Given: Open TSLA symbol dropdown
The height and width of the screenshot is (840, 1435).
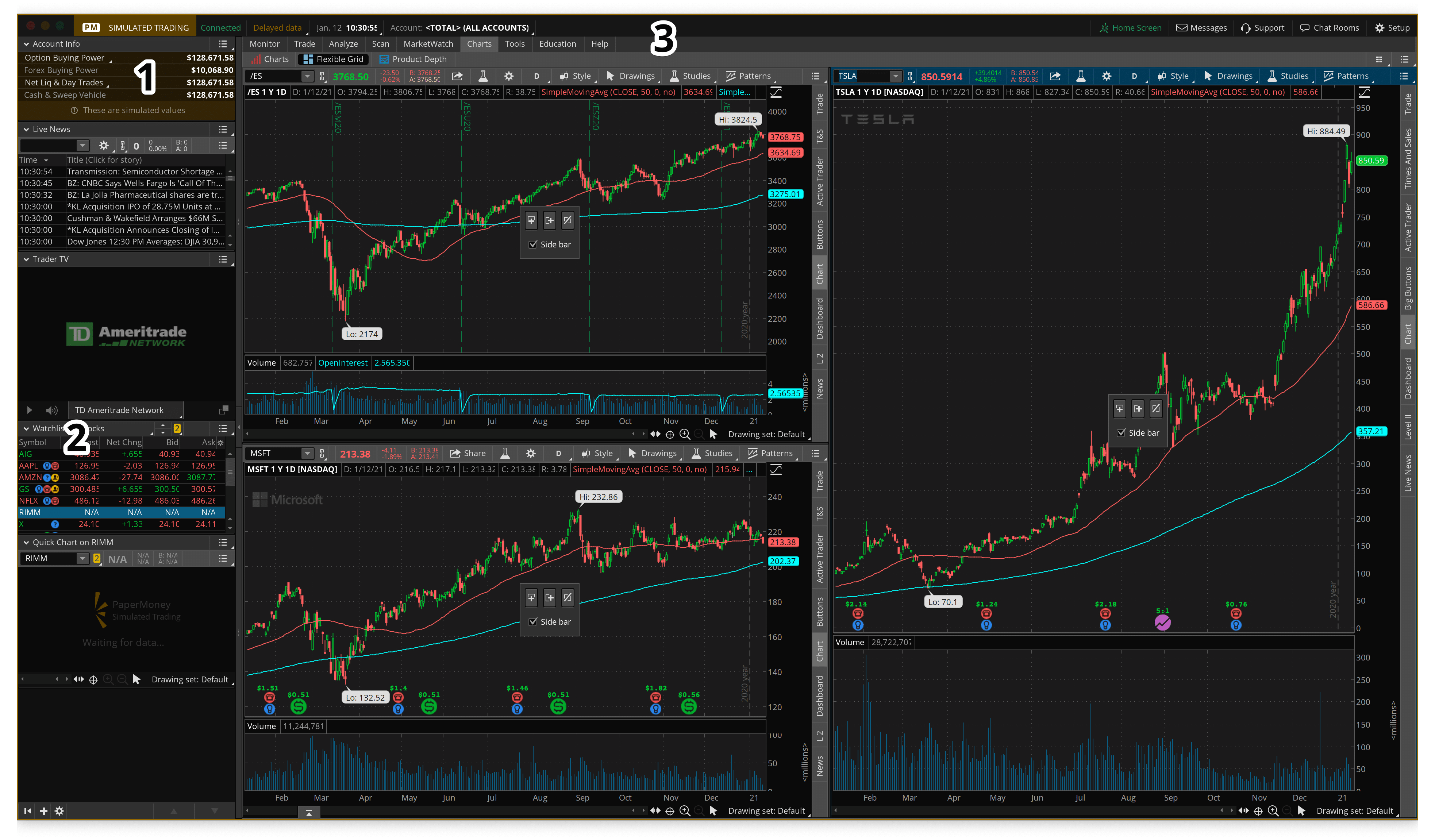Looking at the screenshot, I should click(895, 76).
